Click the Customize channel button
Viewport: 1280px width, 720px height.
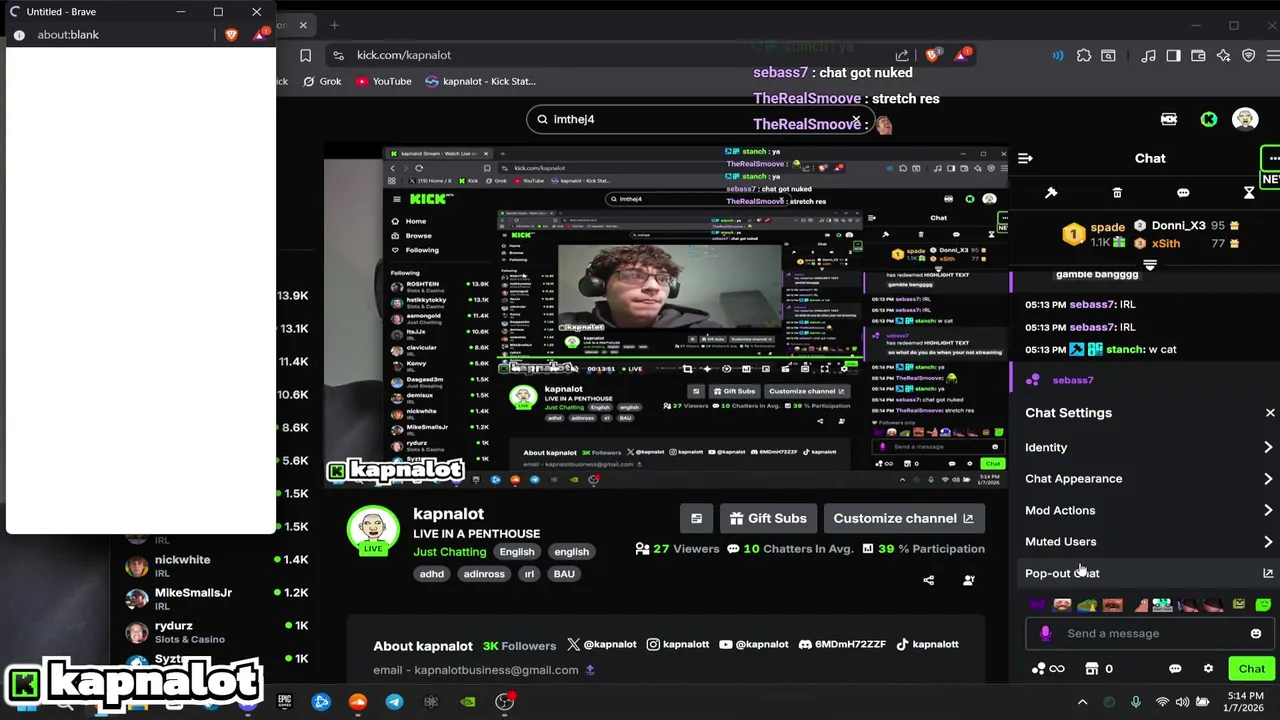pyautogui.click(x=904, y=518)
